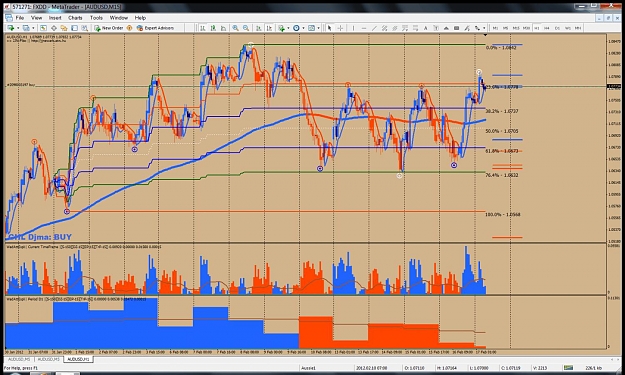625x375 pixels.
Task: Switch to D1 timeframe
Action: tap(557, 28)
